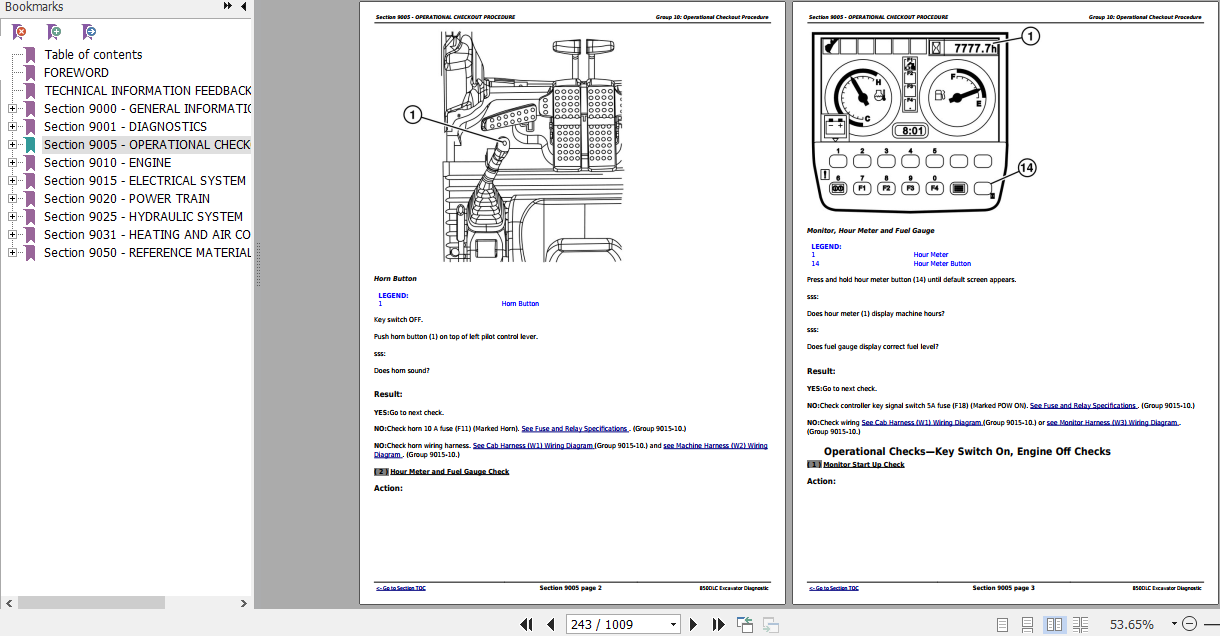
Task: Go to the first page
Action: point(526,625)
